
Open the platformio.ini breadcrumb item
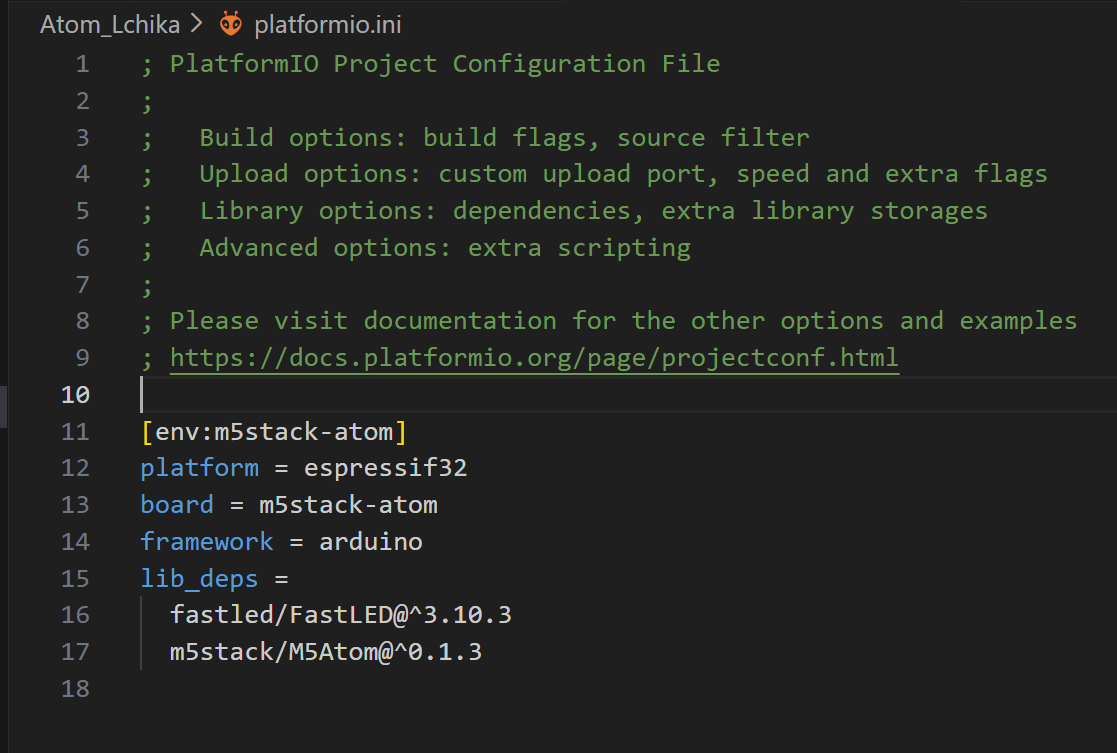tap(327, 25)
